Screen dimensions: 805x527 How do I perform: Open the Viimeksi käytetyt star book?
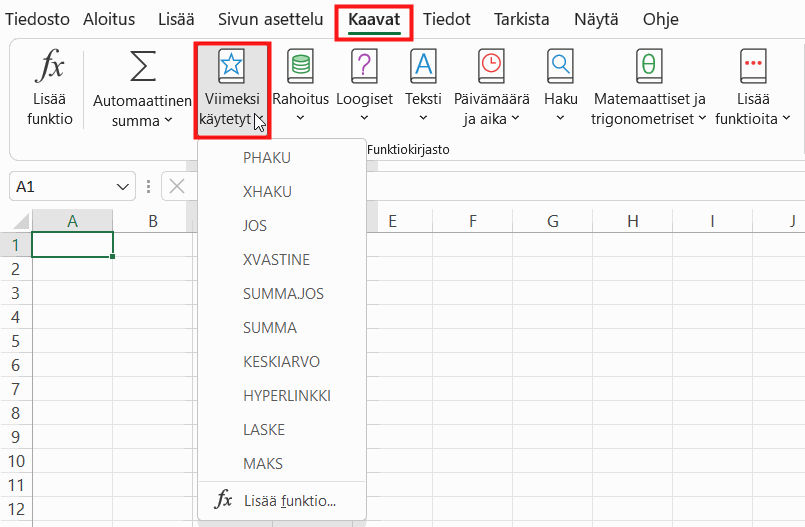tap(231, 66)
